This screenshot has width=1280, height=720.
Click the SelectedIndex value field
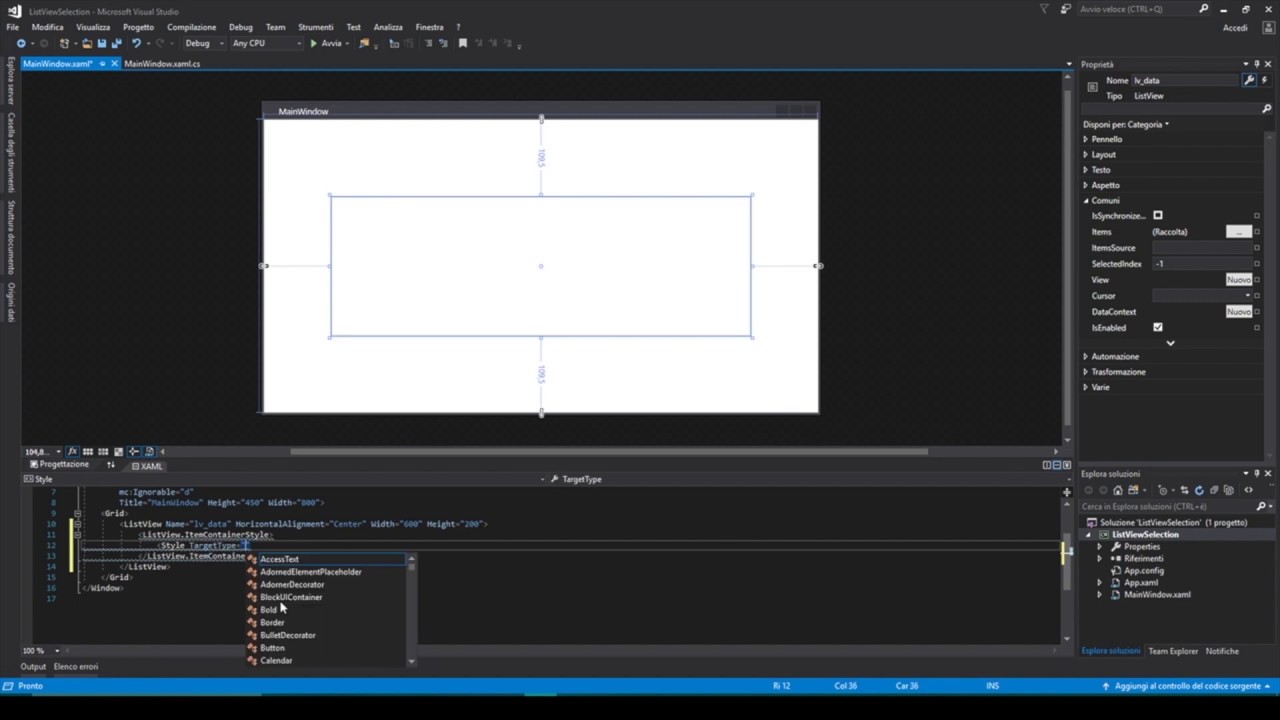[1202, 264]
